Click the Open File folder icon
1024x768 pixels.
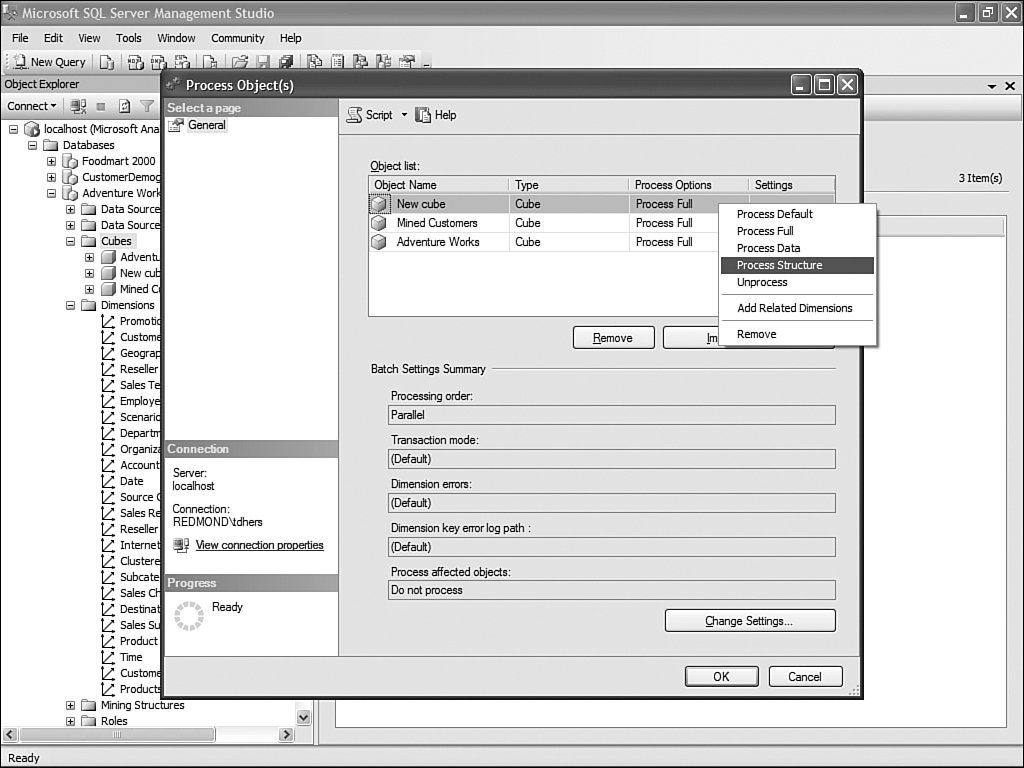pyautogui.click(x=240, y=62)
